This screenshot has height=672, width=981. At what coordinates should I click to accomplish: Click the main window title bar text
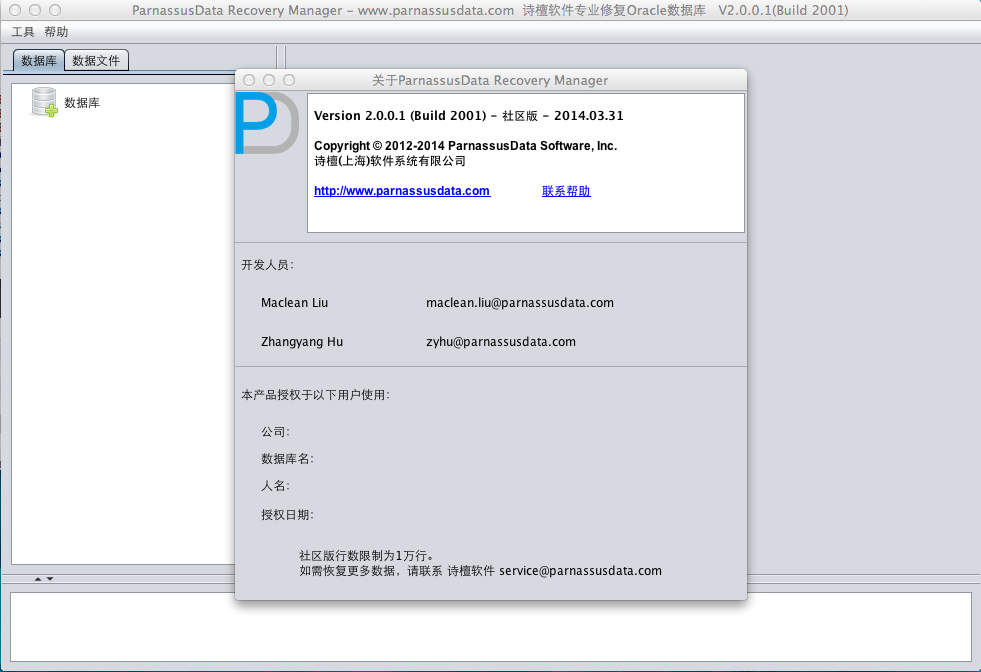point(490,11)
